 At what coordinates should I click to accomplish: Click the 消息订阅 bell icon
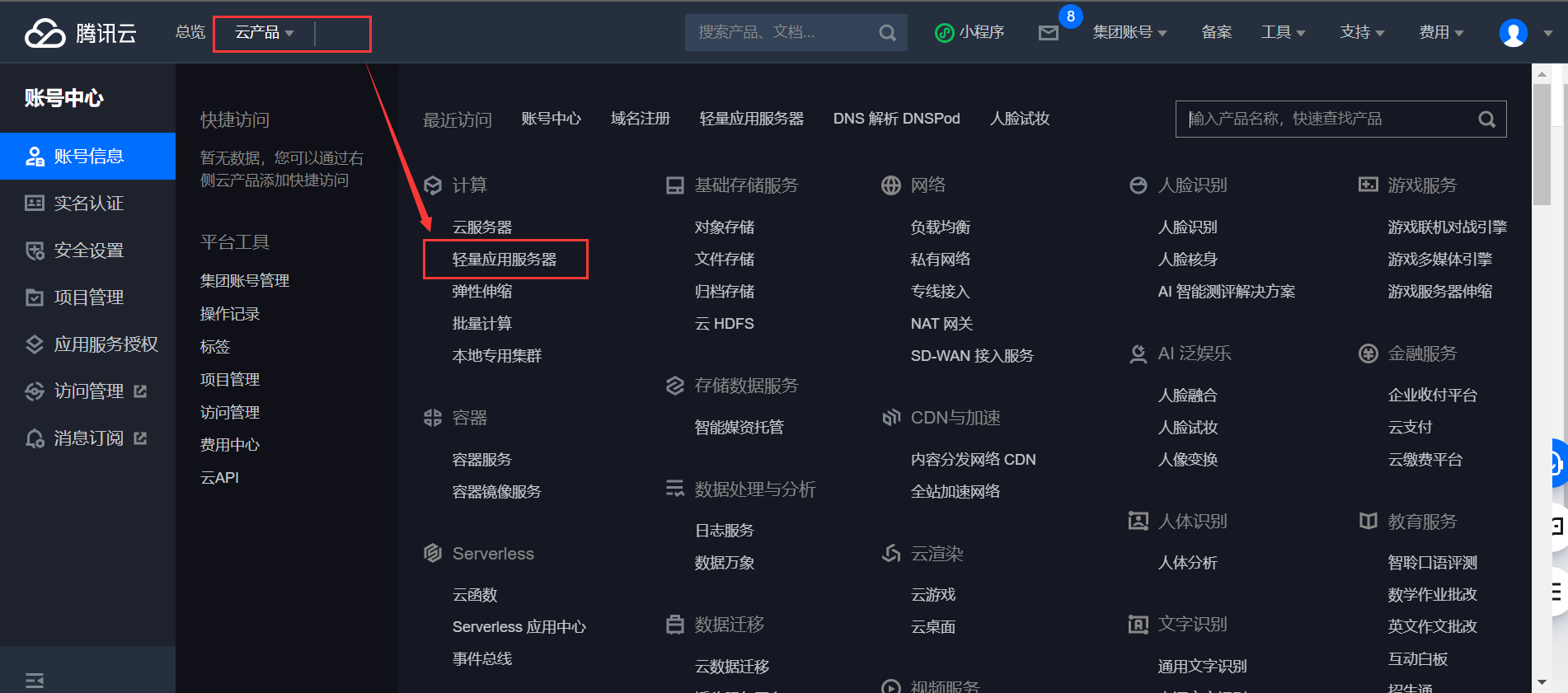click(x=35, y=438)
